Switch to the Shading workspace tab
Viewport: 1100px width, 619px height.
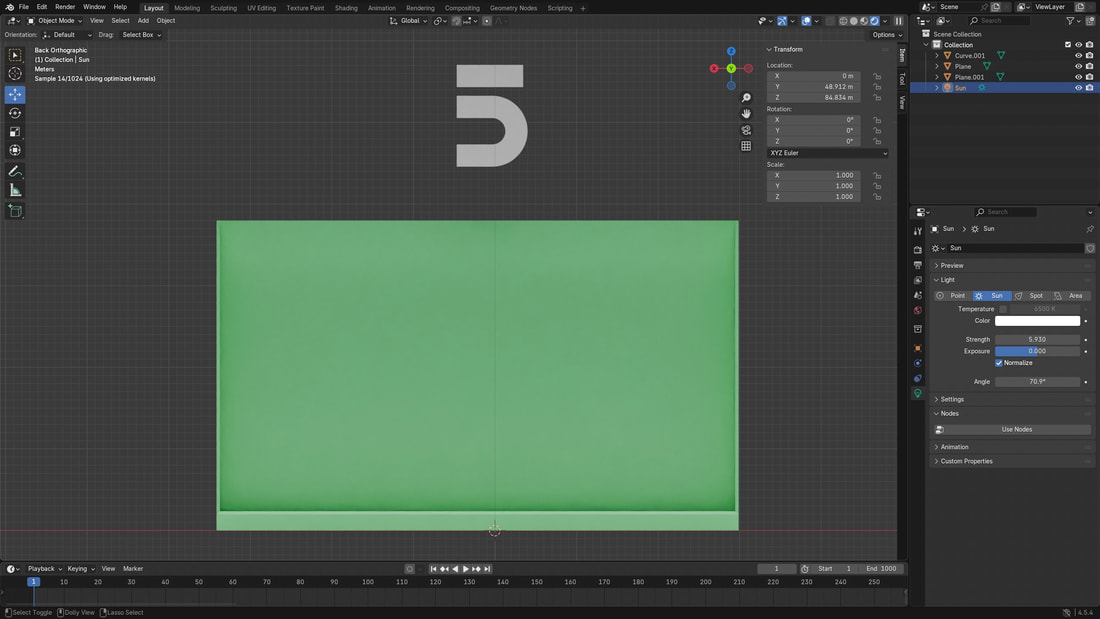pyautogui.click(x=346, y=8)
